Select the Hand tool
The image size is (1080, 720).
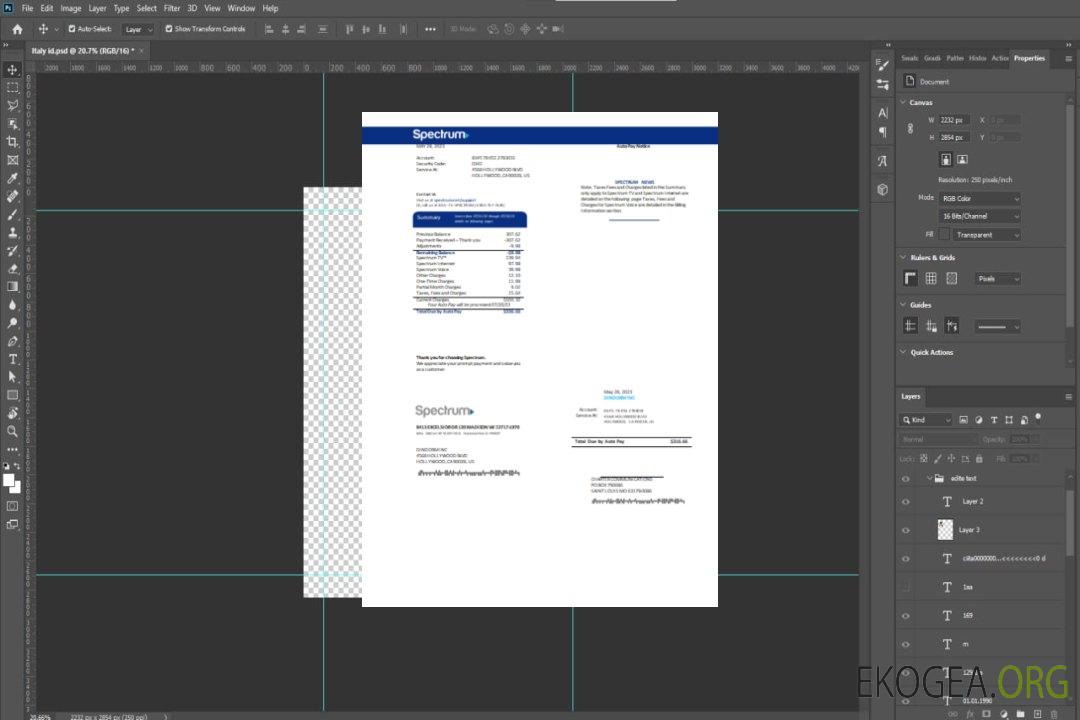click(12, 413)
